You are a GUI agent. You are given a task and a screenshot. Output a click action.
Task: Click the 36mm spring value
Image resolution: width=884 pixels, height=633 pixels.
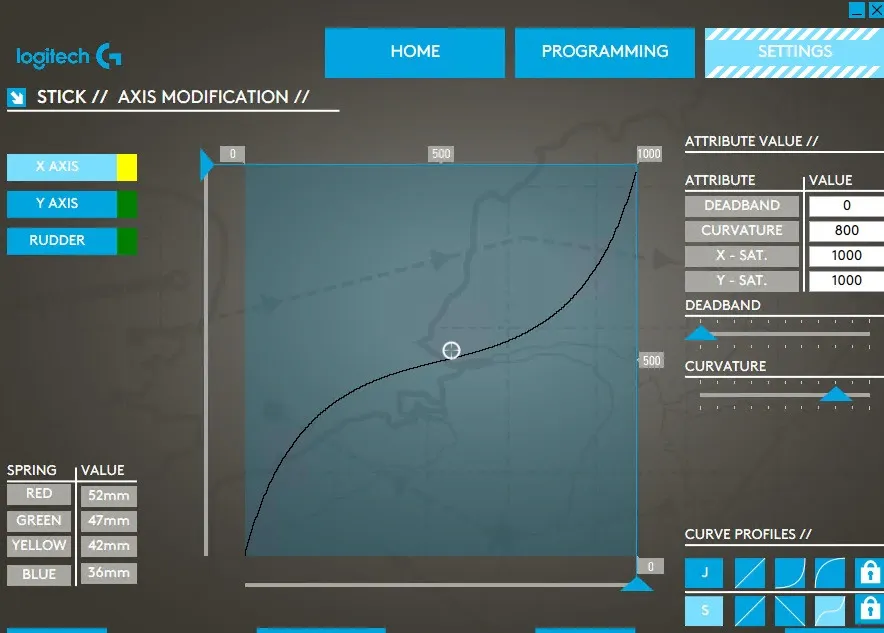tap(109, 573)
